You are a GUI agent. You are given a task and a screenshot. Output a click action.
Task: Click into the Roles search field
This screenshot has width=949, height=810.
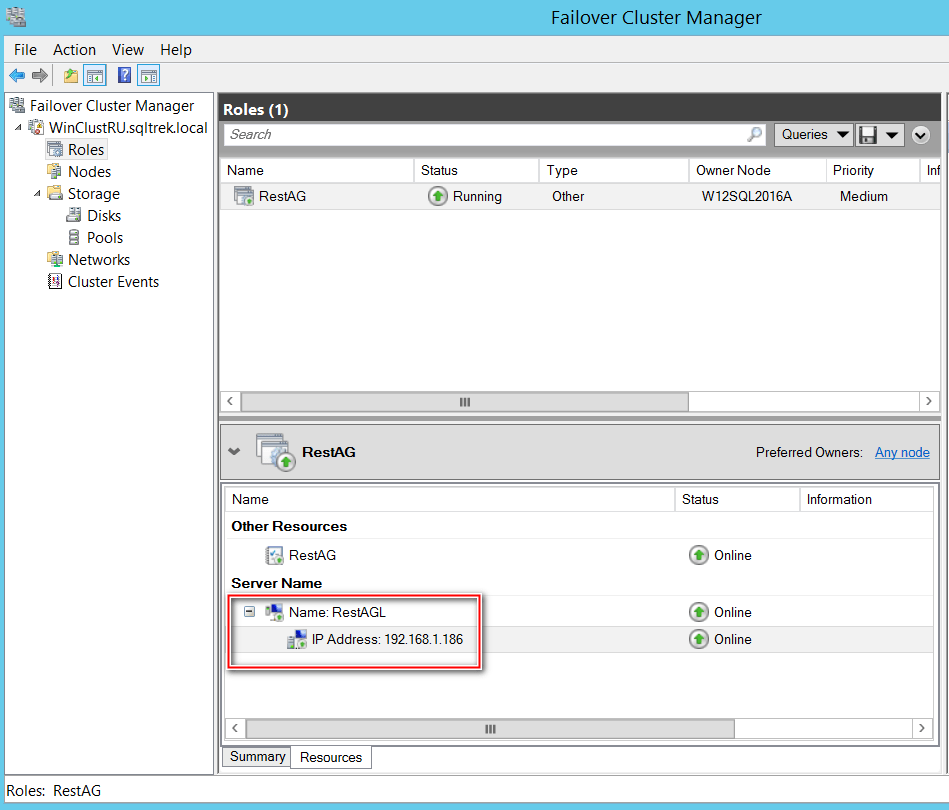(485, 134)
